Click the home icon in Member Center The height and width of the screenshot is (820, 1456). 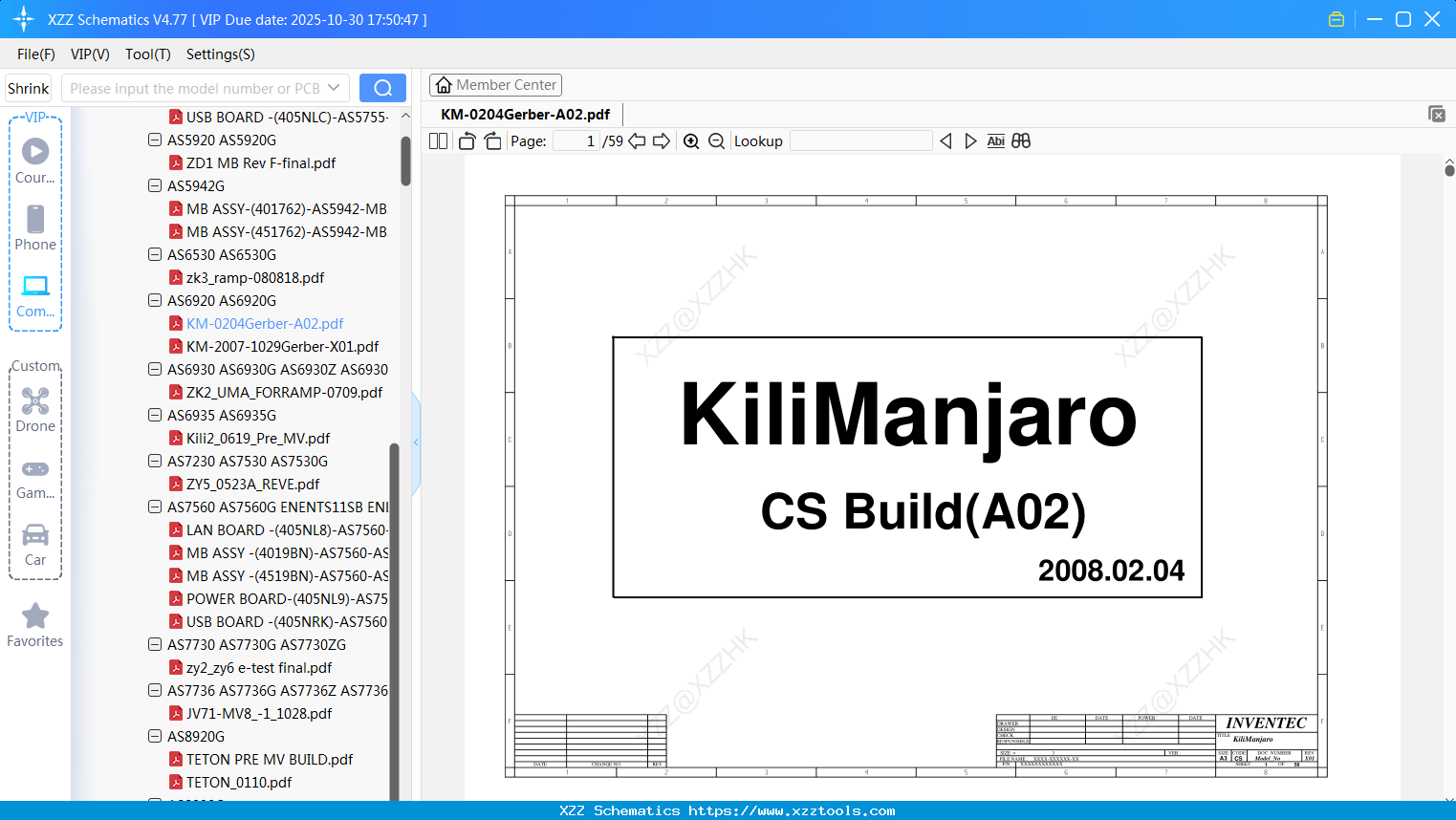(444, 85)
